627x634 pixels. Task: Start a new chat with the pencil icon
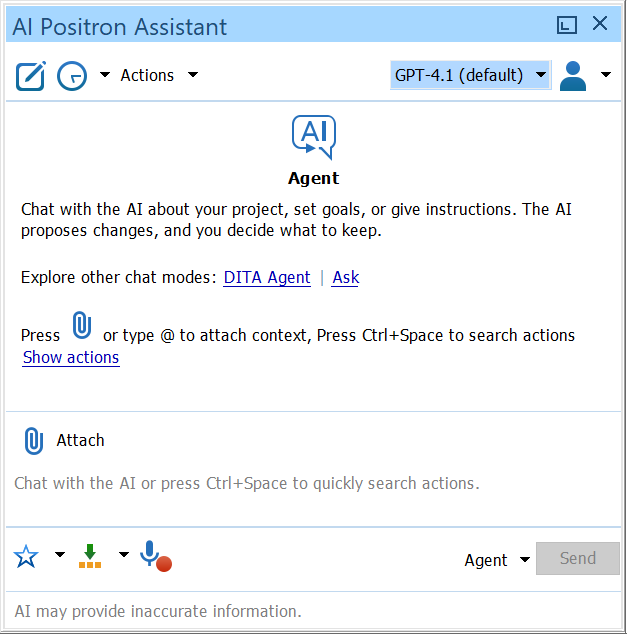pyautogui.click(x=31, y=76)
